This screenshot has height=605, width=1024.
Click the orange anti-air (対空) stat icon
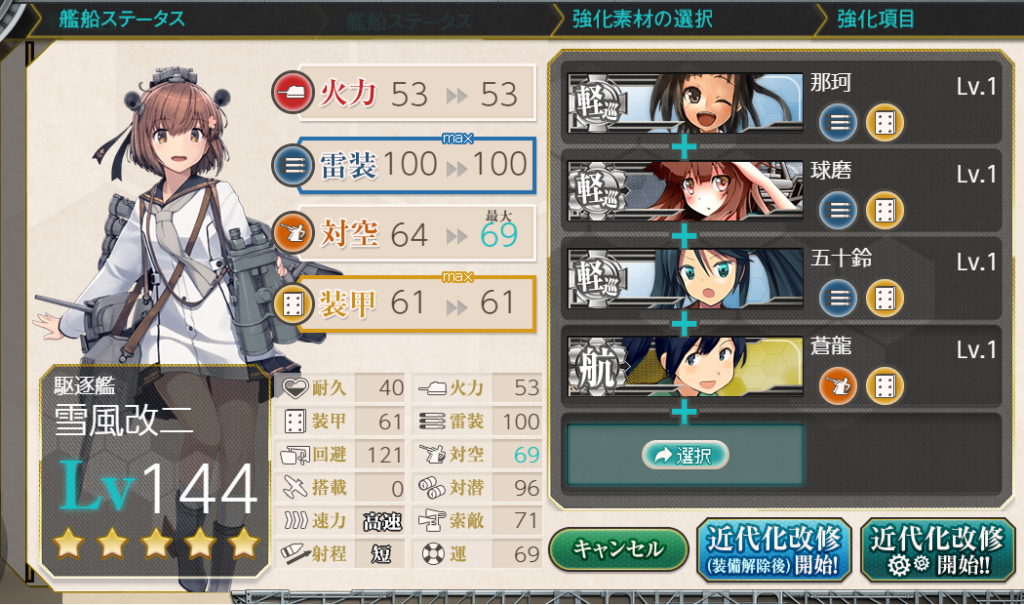292,233
